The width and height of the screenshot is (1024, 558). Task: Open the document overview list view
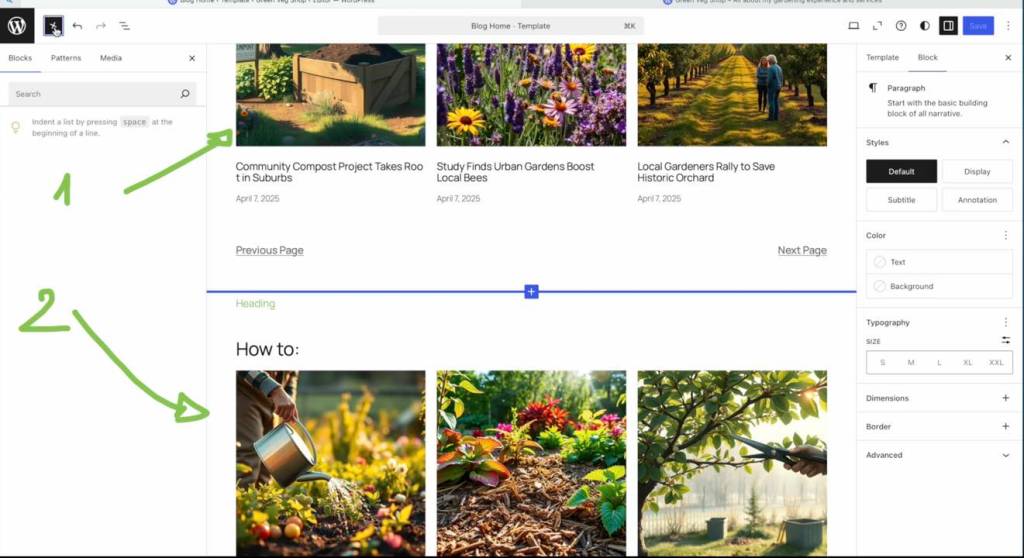tap(125, 25)
